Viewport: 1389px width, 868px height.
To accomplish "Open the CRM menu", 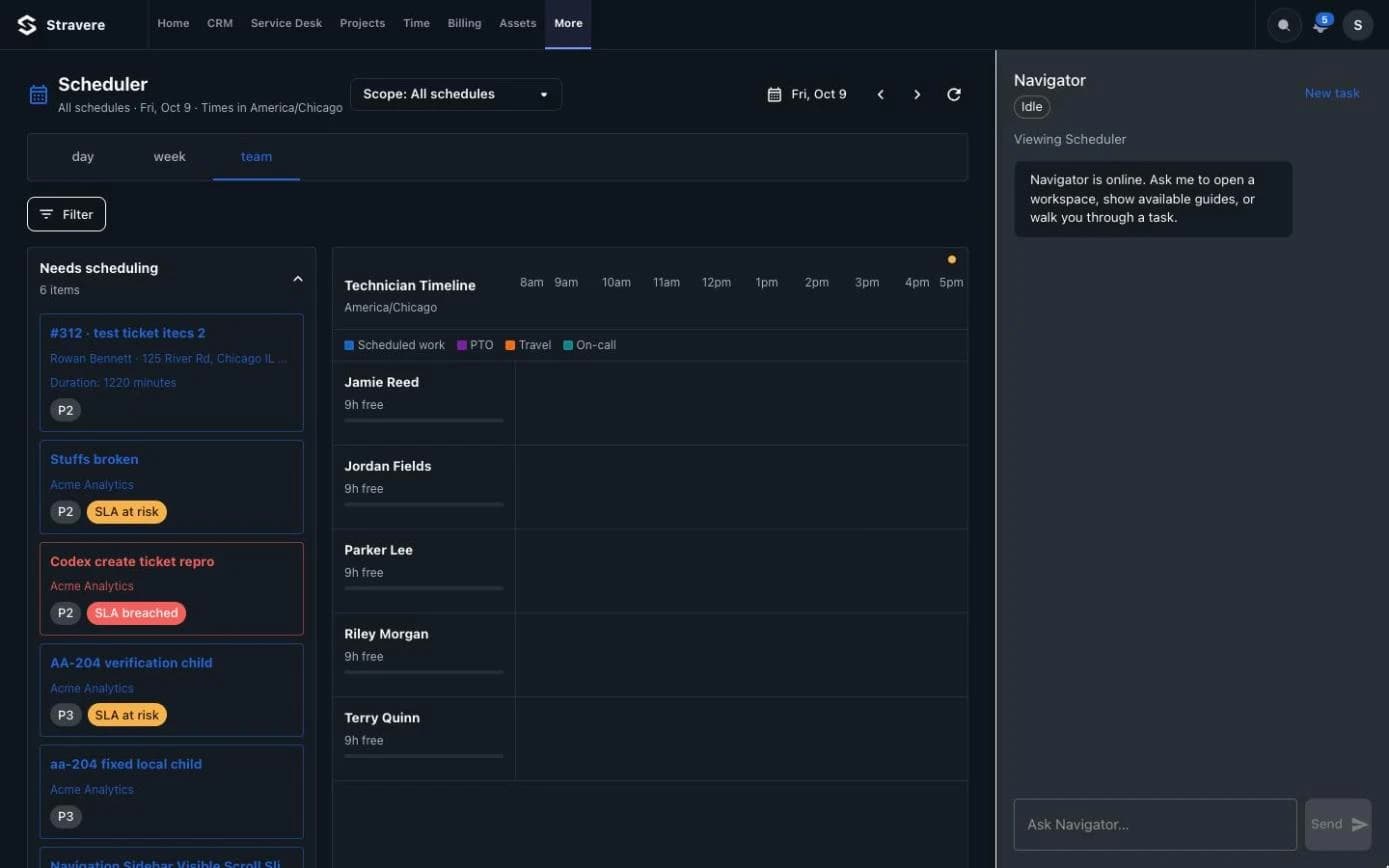I will point(220,23).
